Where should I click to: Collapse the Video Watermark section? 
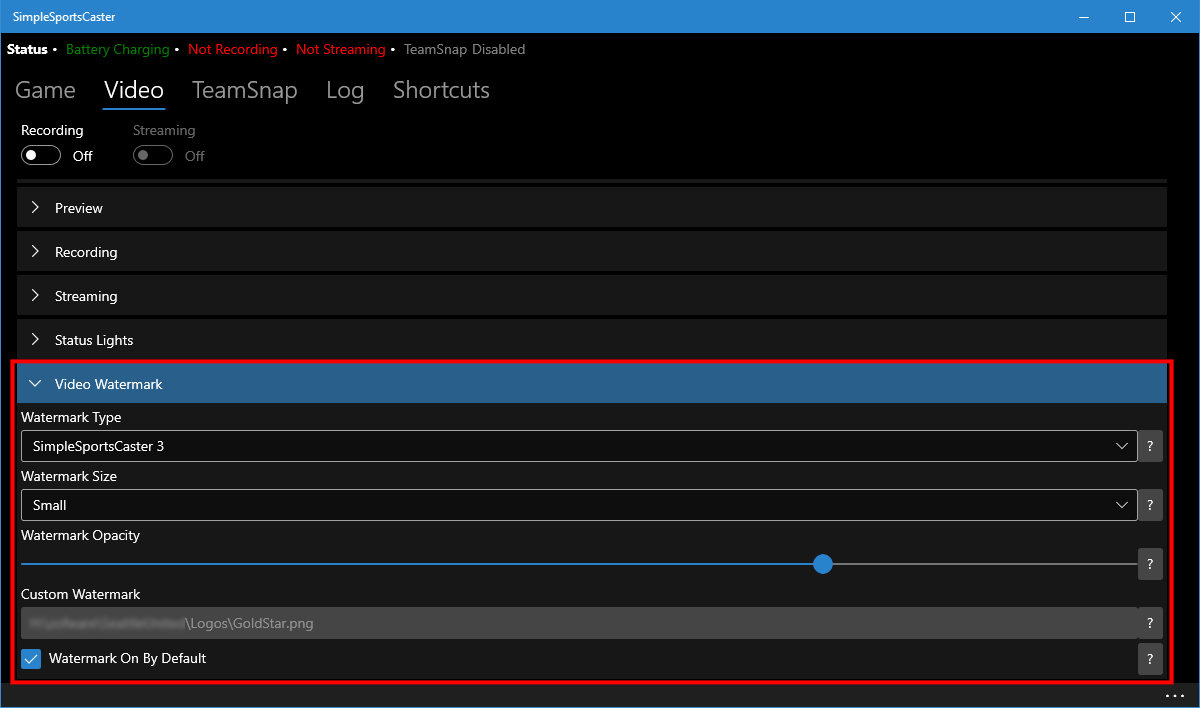(x=592, y=384)
